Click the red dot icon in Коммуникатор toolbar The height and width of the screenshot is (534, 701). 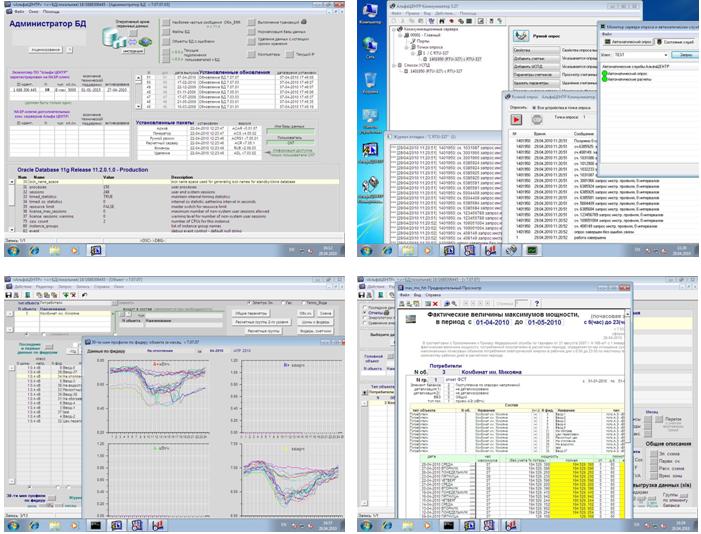(x=452, y=21)
